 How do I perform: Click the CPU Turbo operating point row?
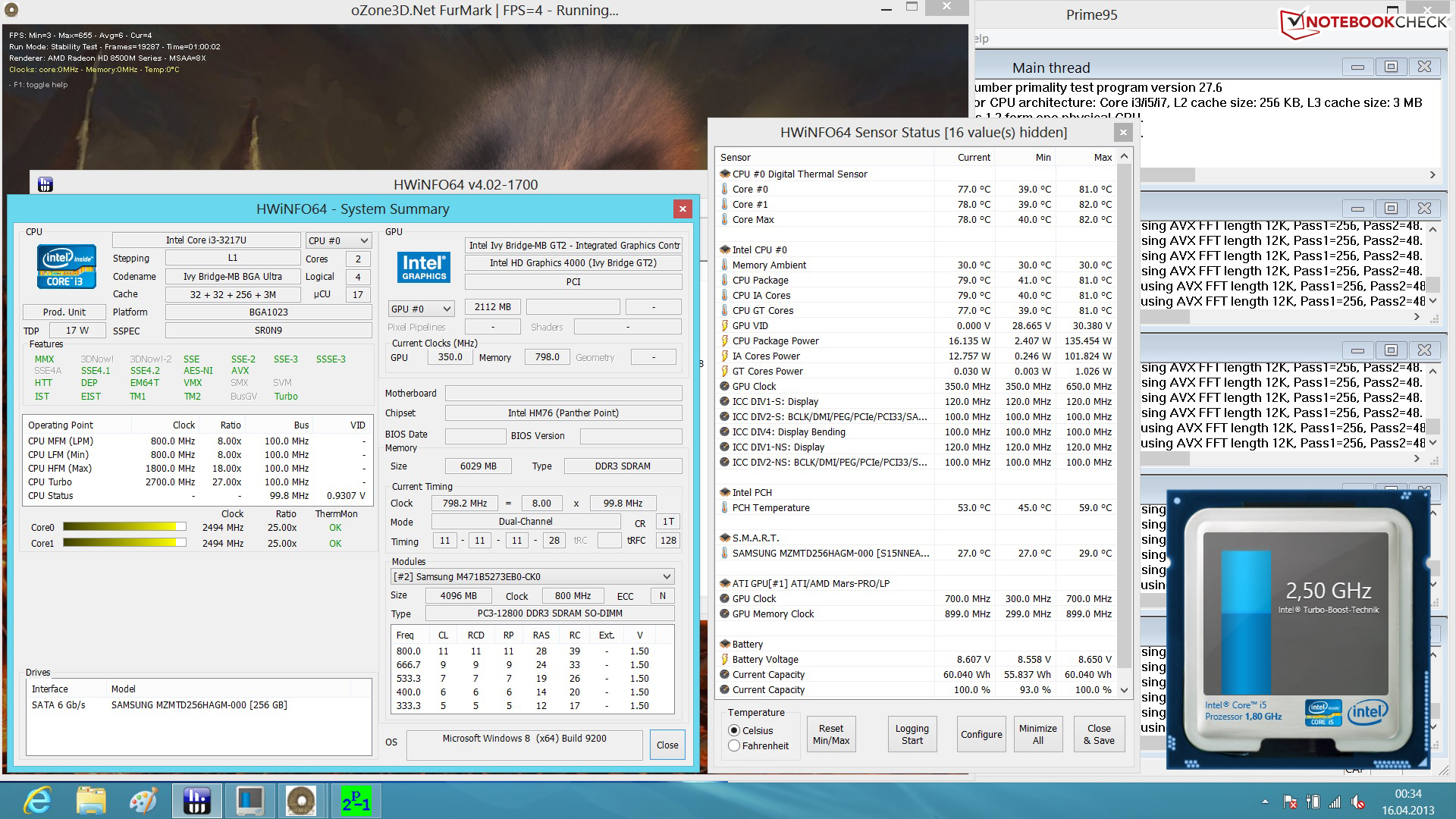[197, 482]
